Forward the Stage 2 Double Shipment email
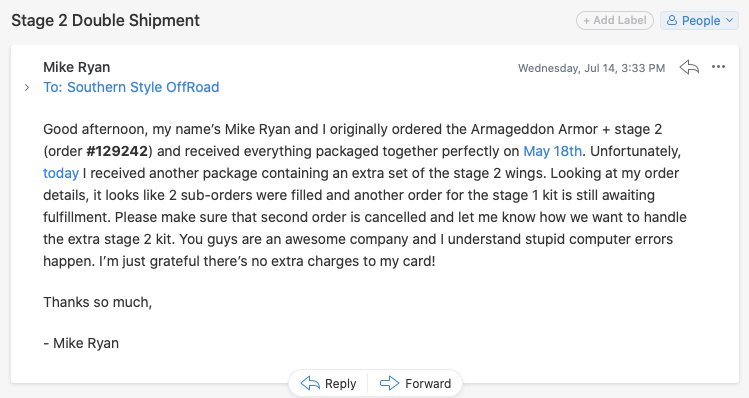The height and width of the screenshot is (398, 749). tap(415, 383)
